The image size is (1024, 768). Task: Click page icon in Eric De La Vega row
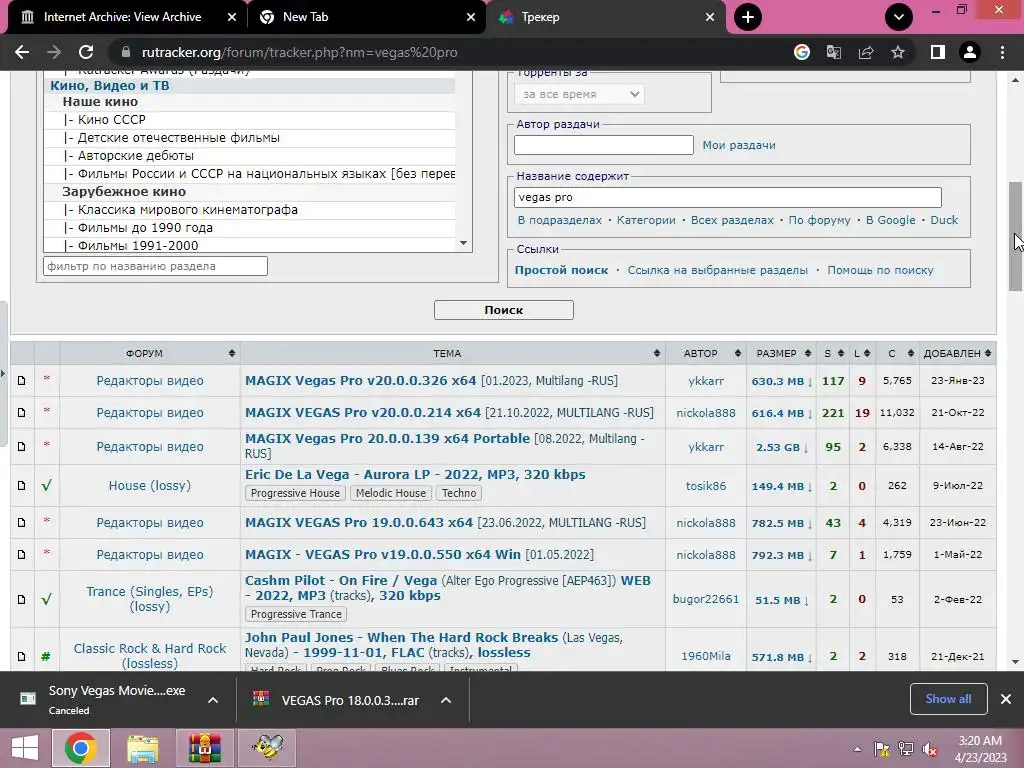tap(22, 485)
